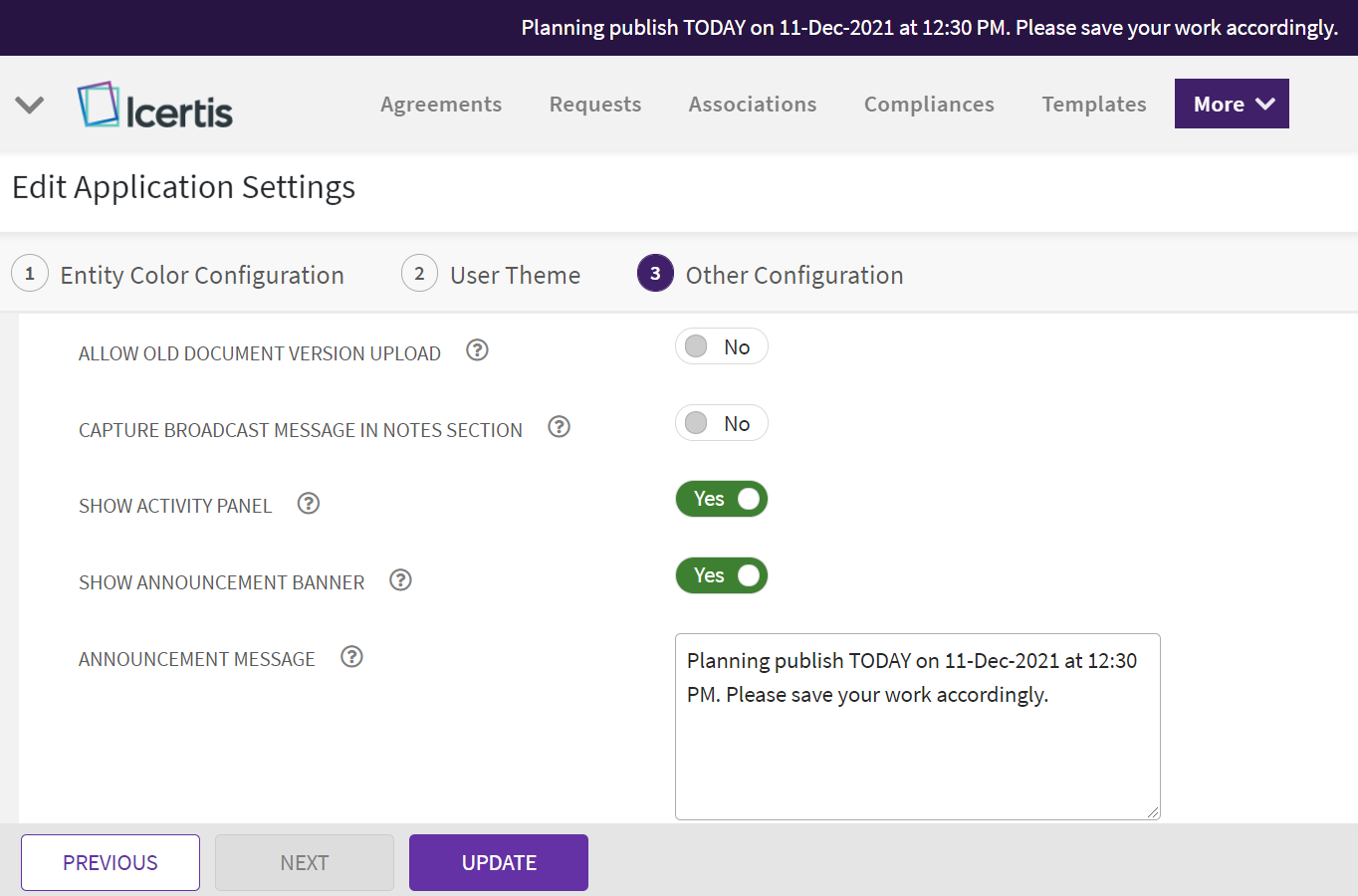Screen dimensions: 1358x896
Task: Open the Agreements menu
Action: pyautogui.click(x=441, y=105)
